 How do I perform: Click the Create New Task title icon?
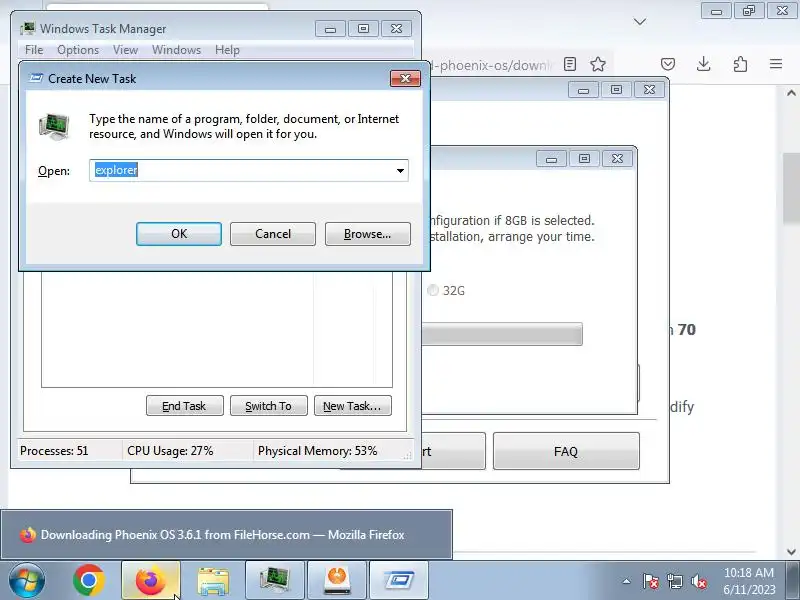[36, 78]
